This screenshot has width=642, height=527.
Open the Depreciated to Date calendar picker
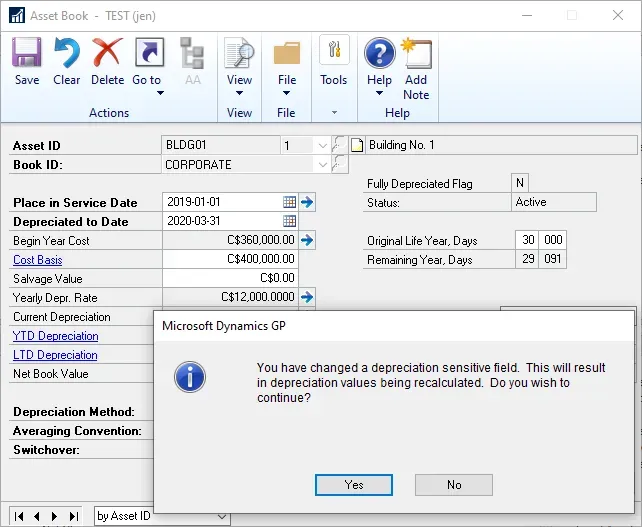click(x=289, y=221)
